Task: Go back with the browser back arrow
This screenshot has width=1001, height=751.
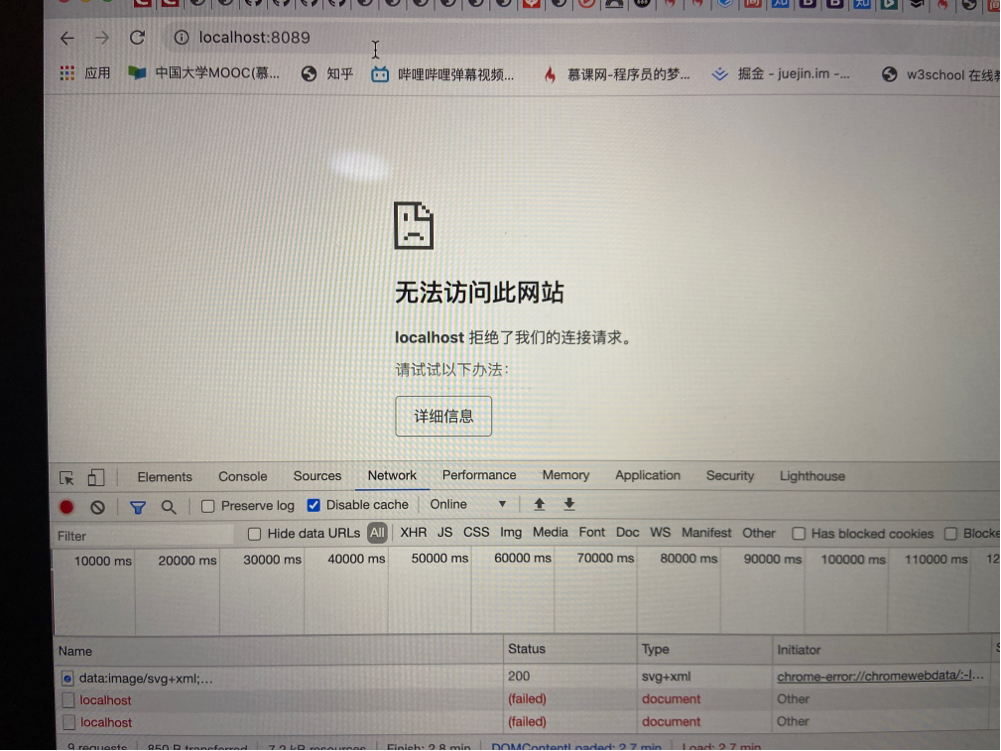Action: click(x=67, y=38)
